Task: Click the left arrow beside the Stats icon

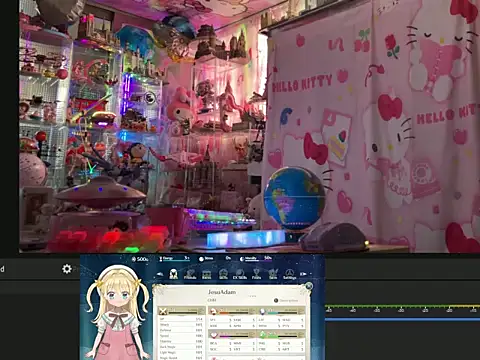Action: 160,274
